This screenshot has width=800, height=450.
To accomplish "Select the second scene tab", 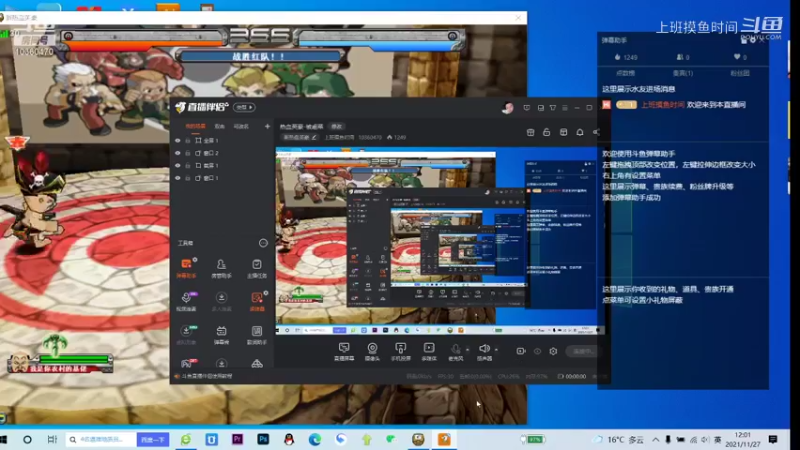I will 219,126.
